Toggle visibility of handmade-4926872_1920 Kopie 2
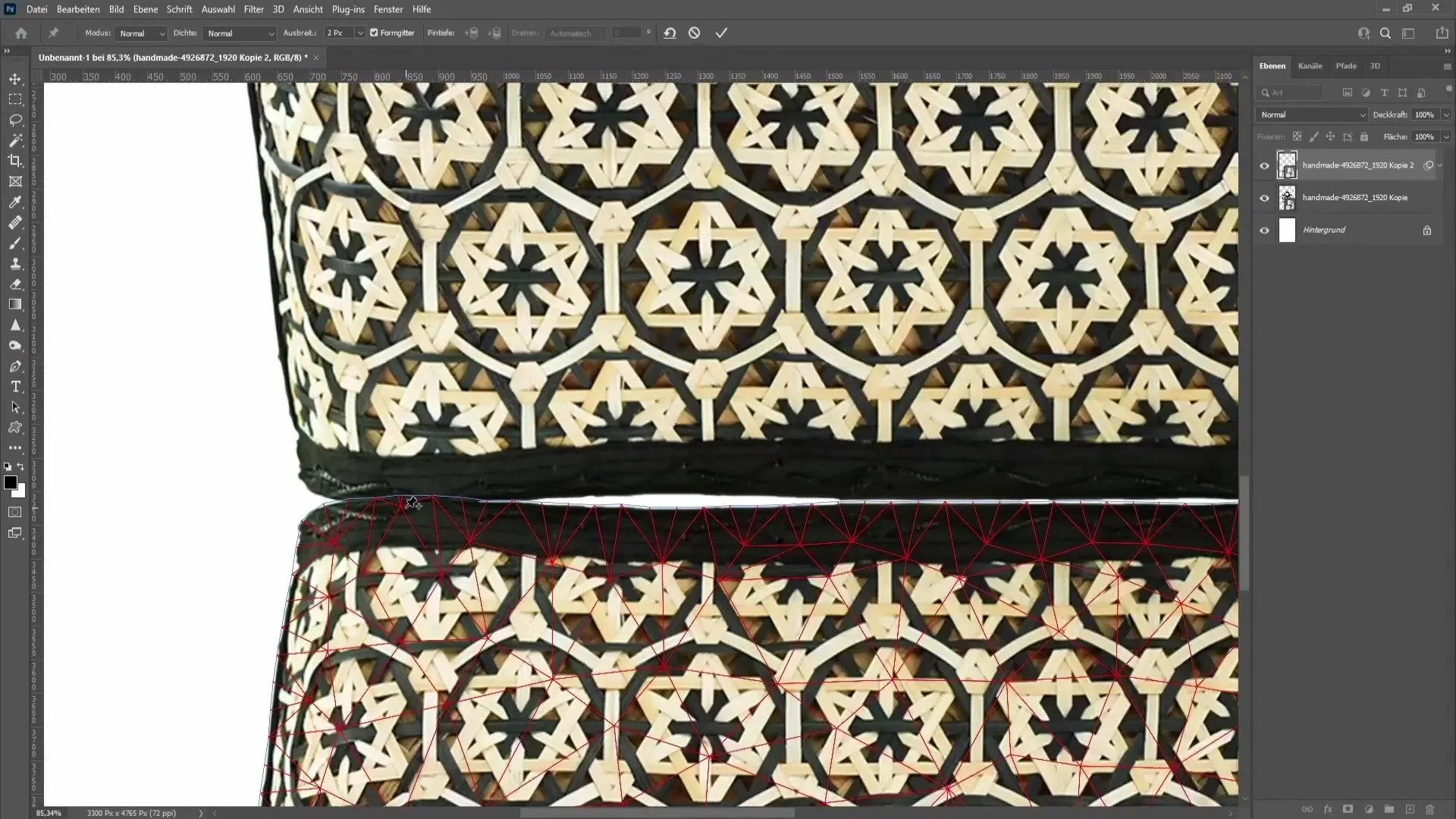The height and width of the screenshot is (819, 1456). tap(1263, 165)
